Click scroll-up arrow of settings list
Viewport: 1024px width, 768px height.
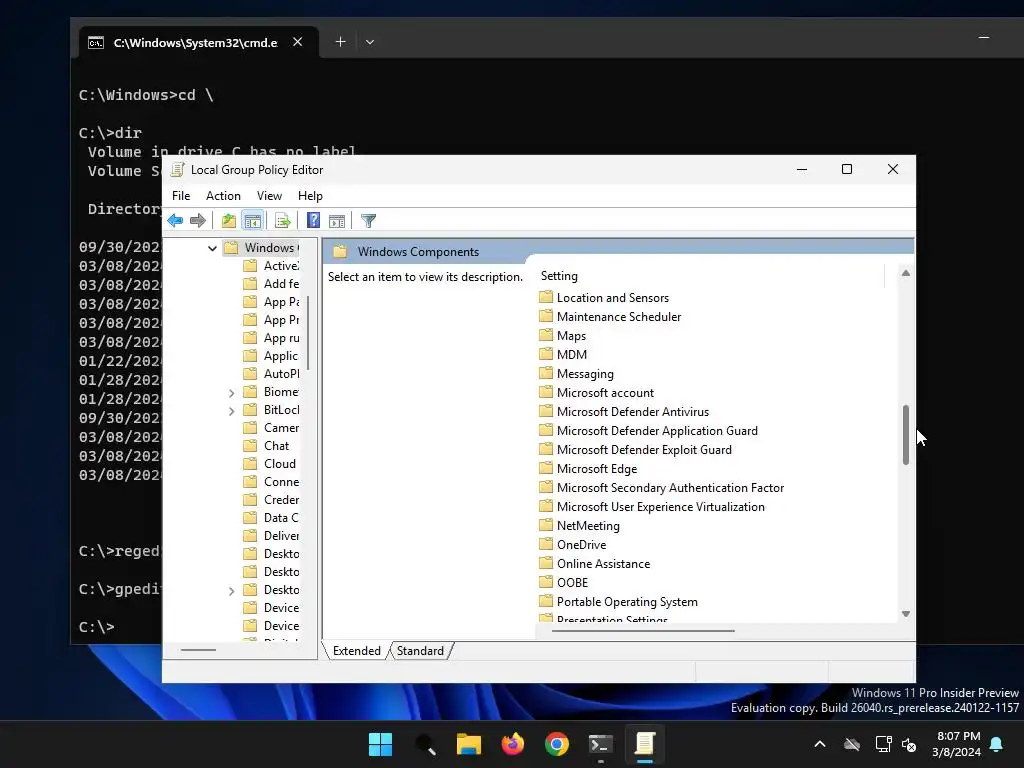[906, 273]
